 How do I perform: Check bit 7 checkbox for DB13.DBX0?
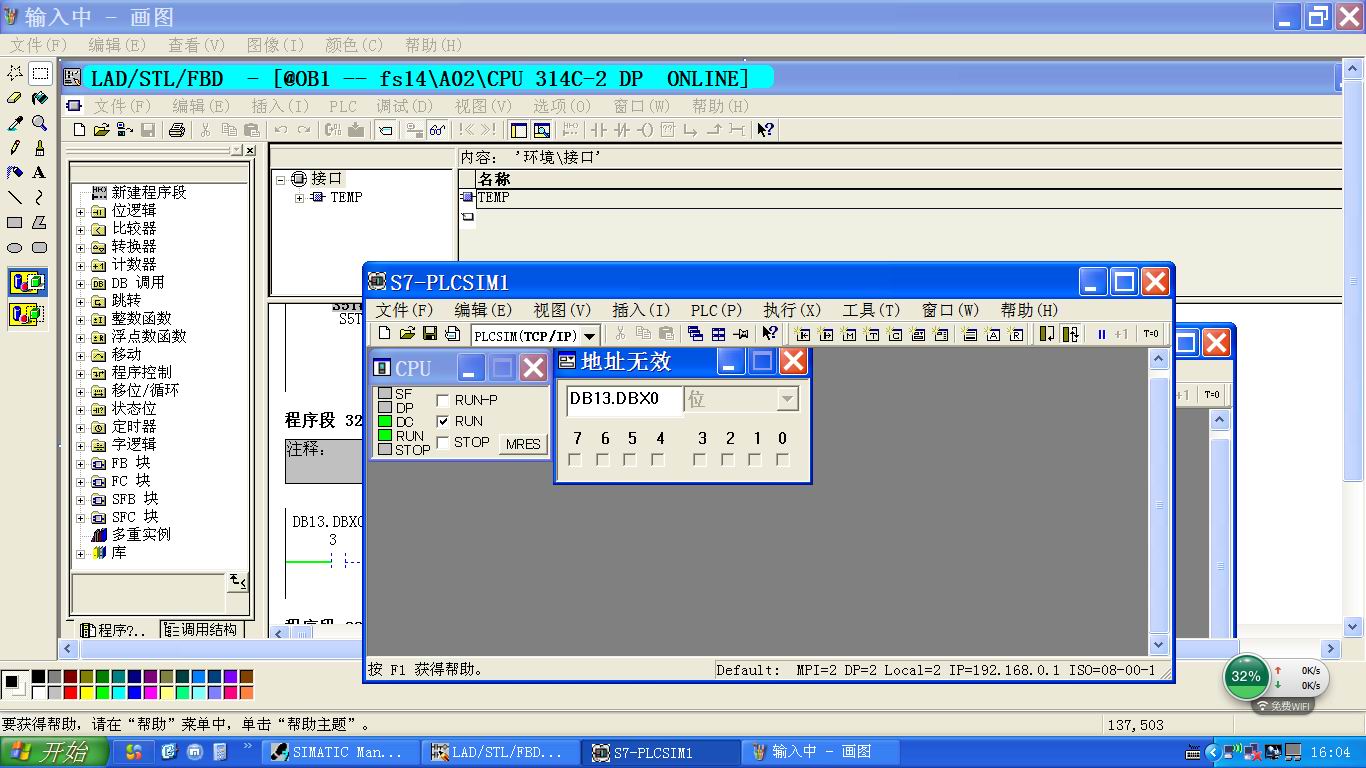click(x=575, y=460)
